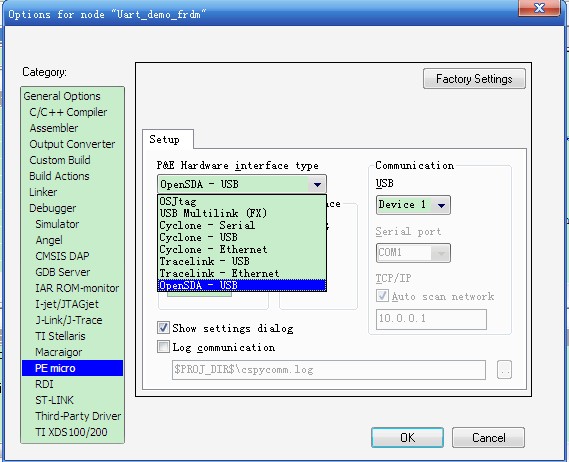
Task: Open RDI category
Action: coord(44,384)
